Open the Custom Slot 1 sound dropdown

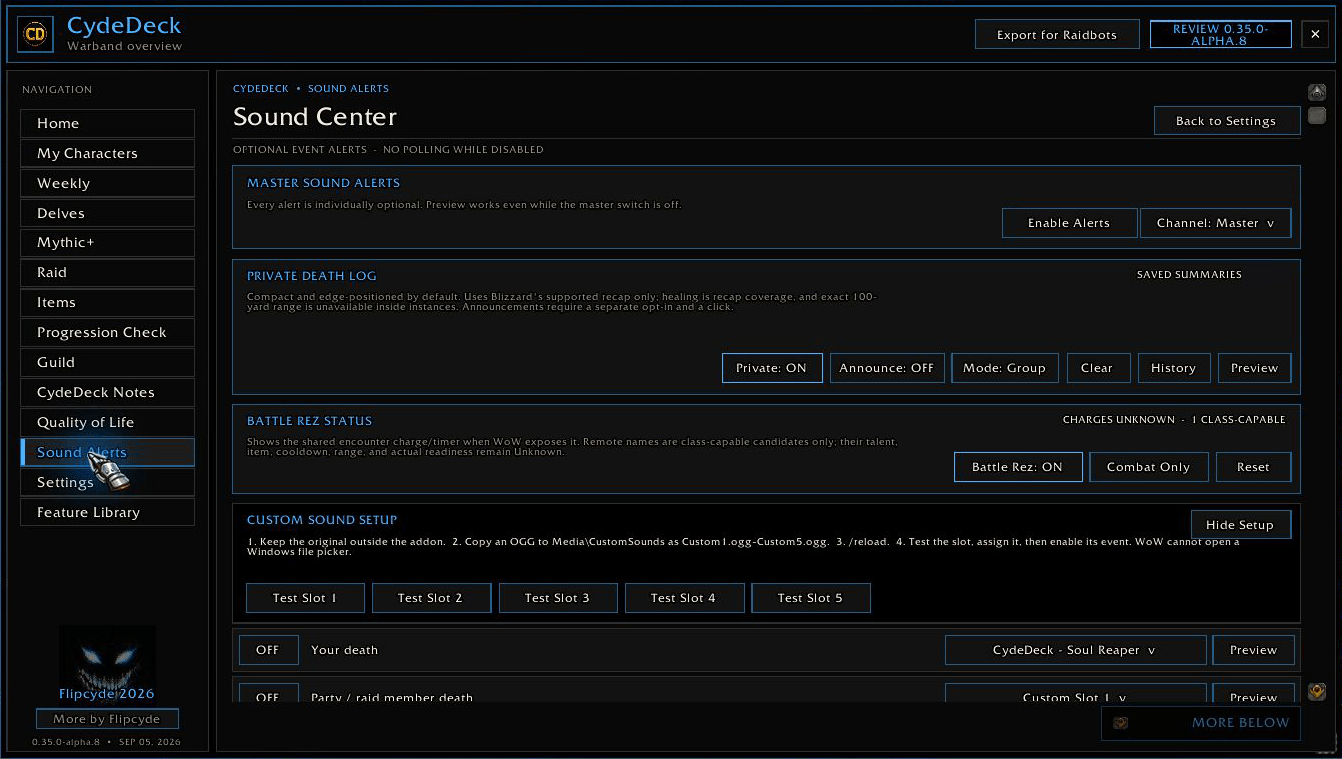point(1075,692)
